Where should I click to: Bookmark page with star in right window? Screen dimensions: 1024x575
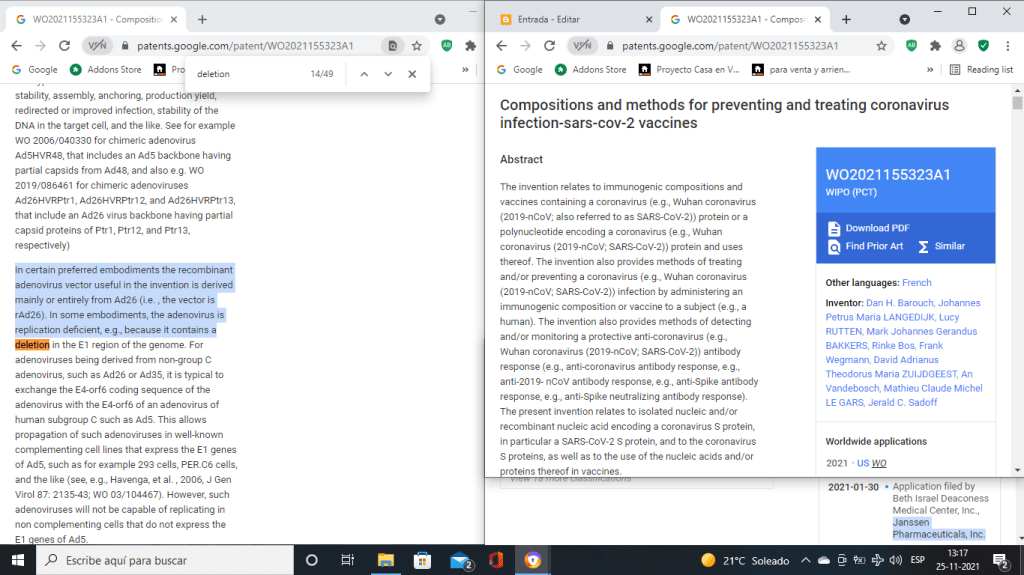click(881, 45)
